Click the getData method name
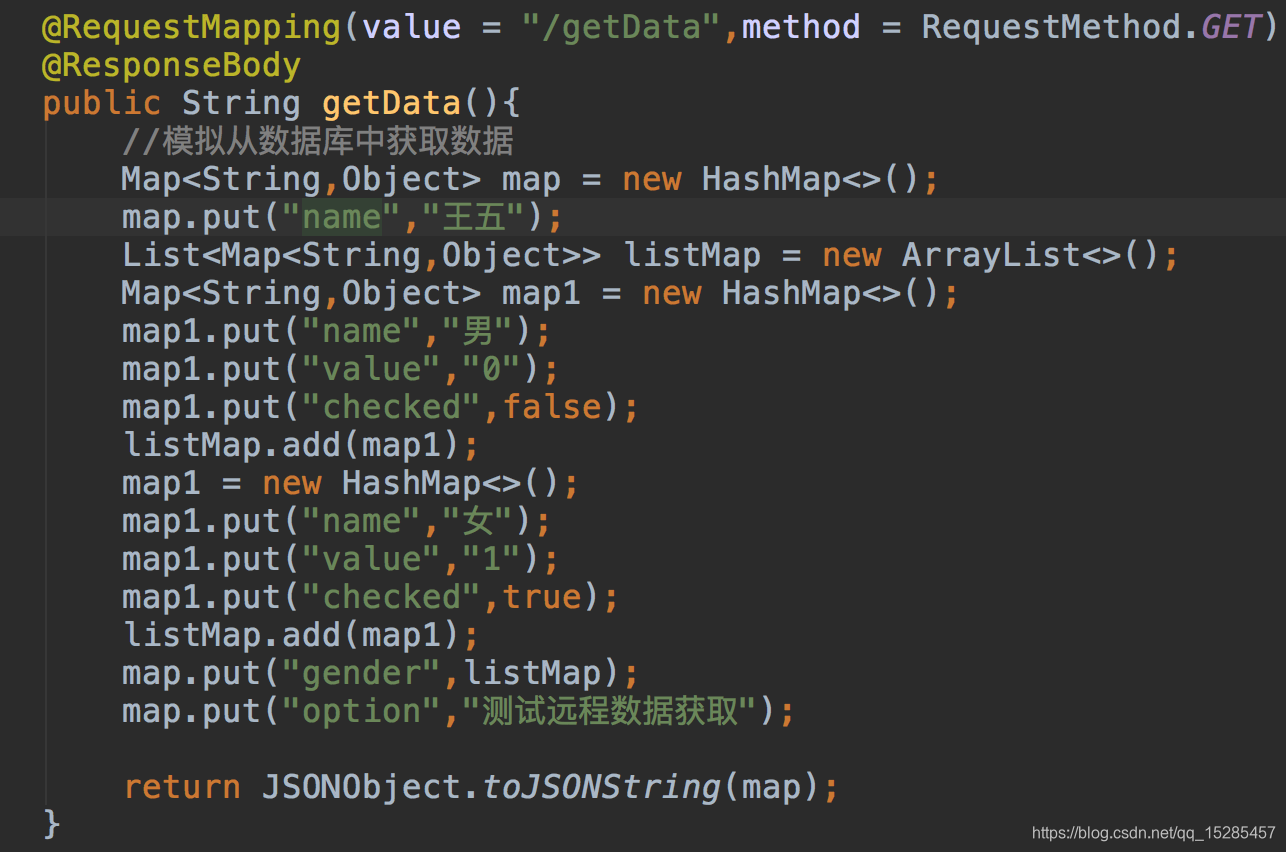This screenshot has width=1286, height=852. pos(391,103)
